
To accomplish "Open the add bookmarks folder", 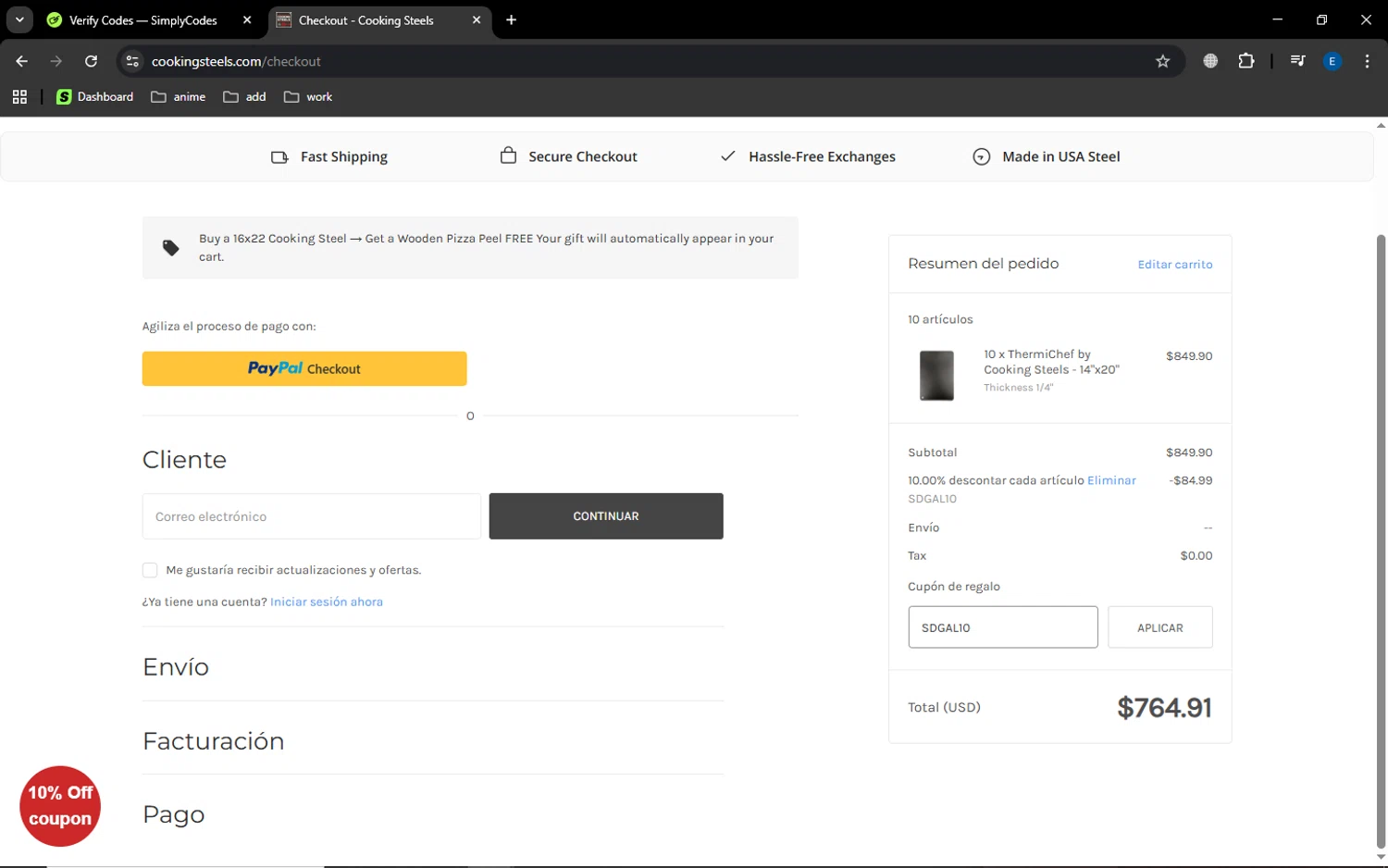I will (x=244, y=96).
